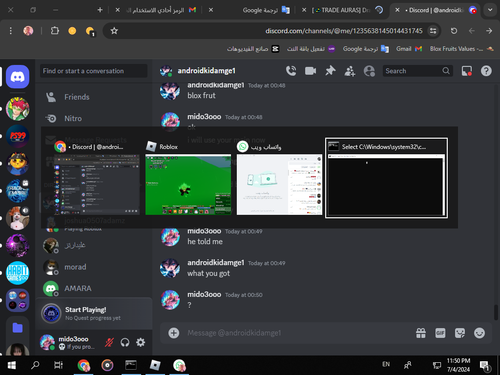
Task: Focus the Discord Search field
Action: pos(417,71)
